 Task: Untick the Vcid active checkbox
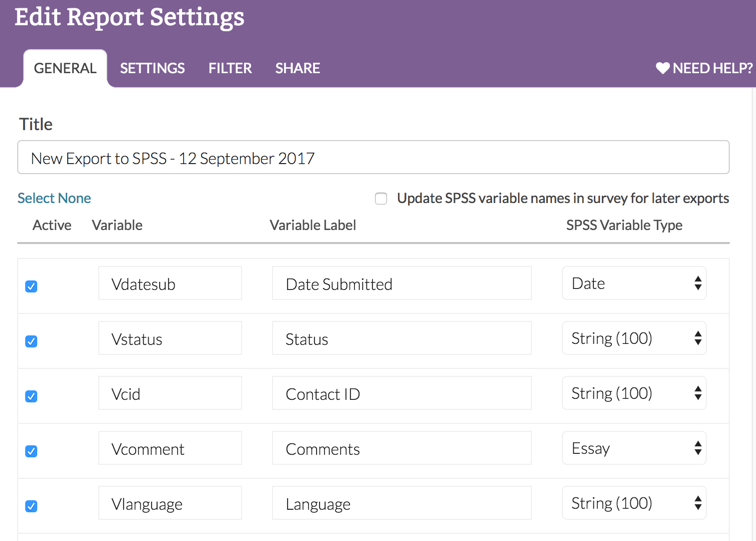coord(31,396)
